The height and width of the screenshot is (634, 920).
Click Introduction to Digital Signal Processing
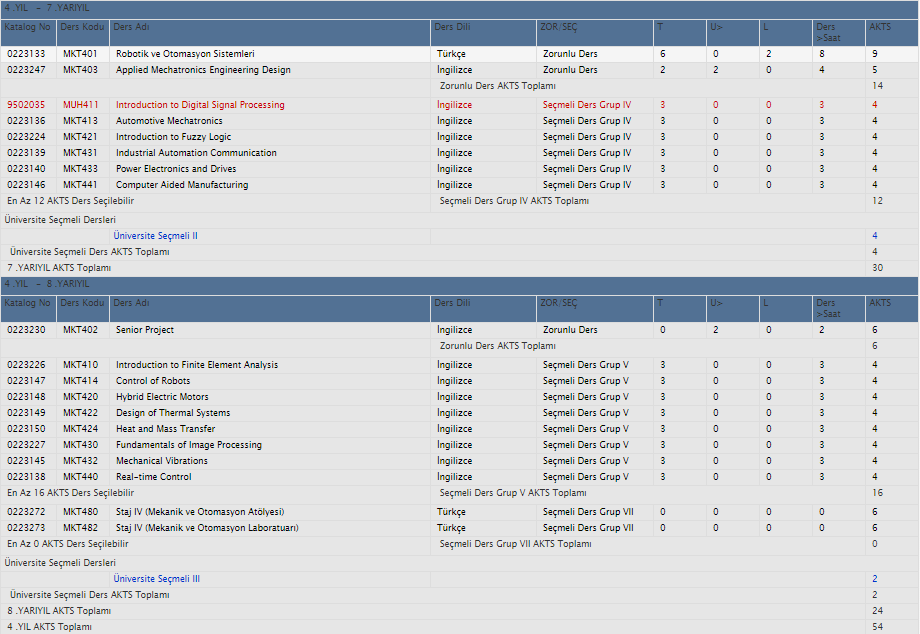point(200,105)
